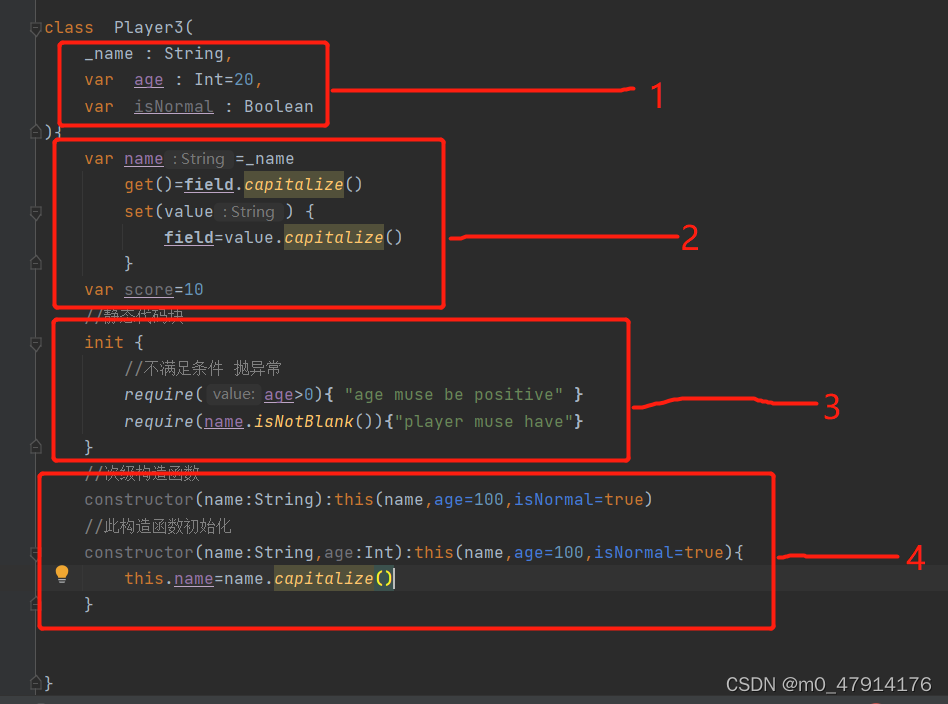948x704 pixels.
Task: Click the class Player3 closing parenthesis fold marker
Action: 36,132
